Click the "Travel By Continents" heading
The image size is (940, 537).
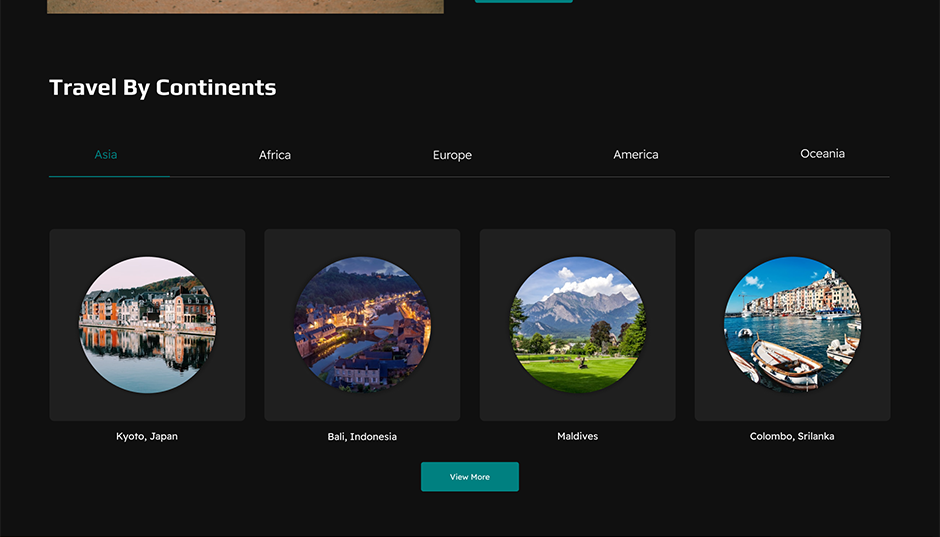pyautogui.click(x=163, y=88)
